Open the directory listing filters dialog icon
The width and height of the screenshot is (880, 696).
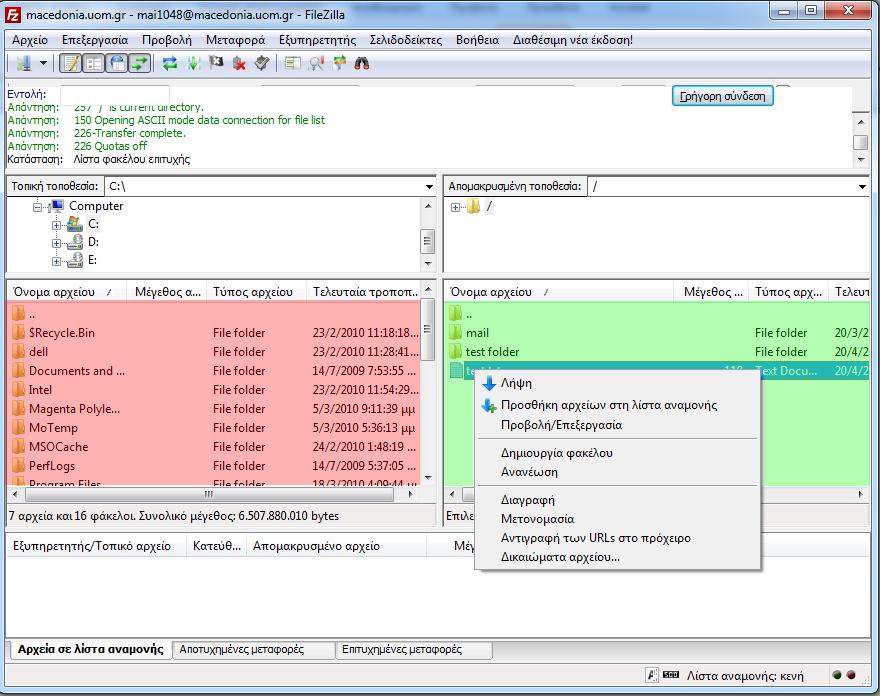click(x=292, y=63)
